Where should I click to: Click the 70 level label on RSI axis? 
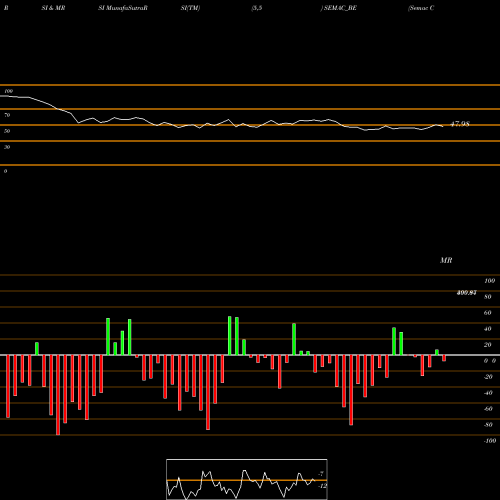tap(7, 115)
